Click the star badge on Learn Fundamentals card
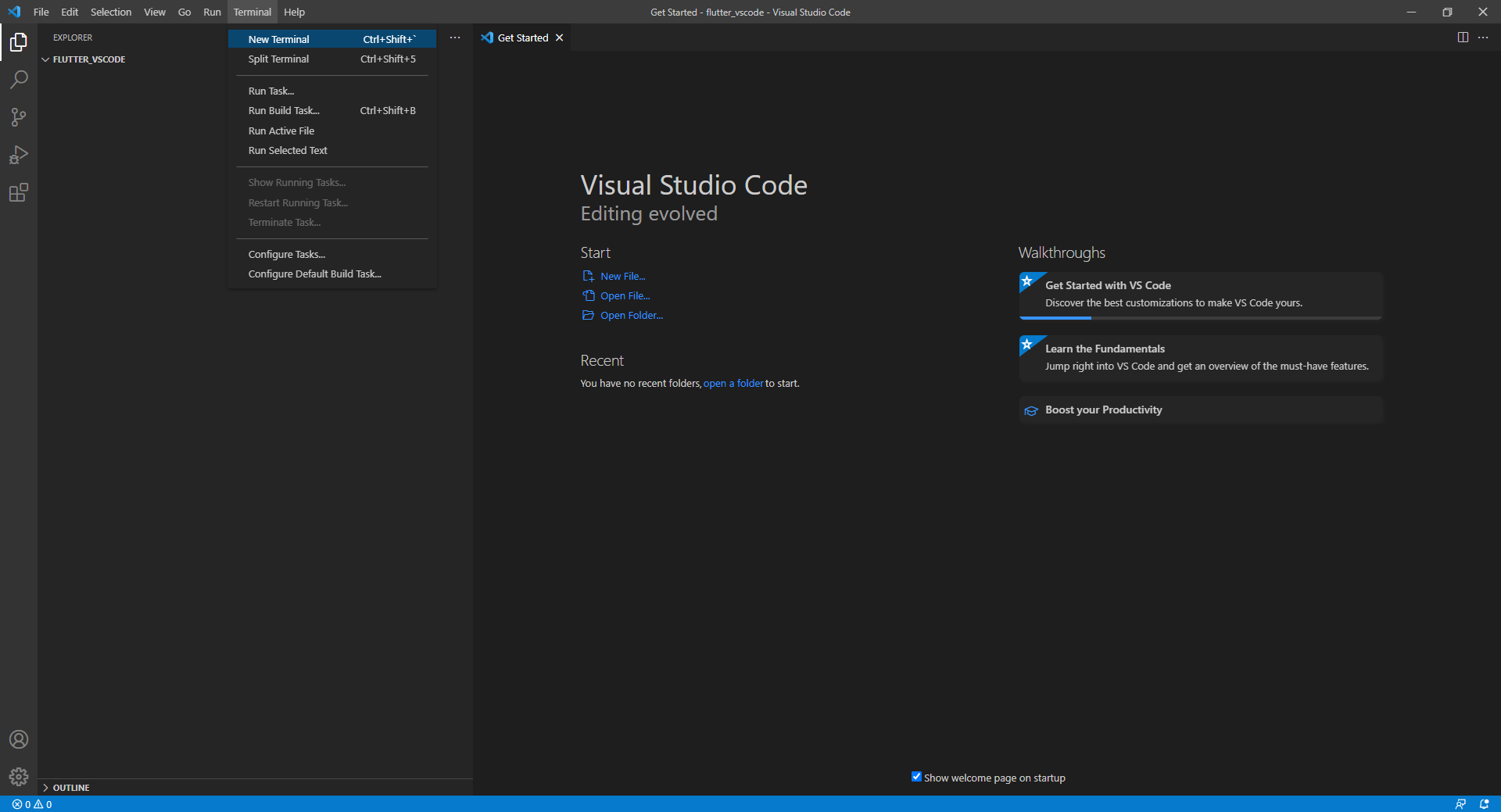The width and height of the screenshot is (1501, 812). 1027,344
